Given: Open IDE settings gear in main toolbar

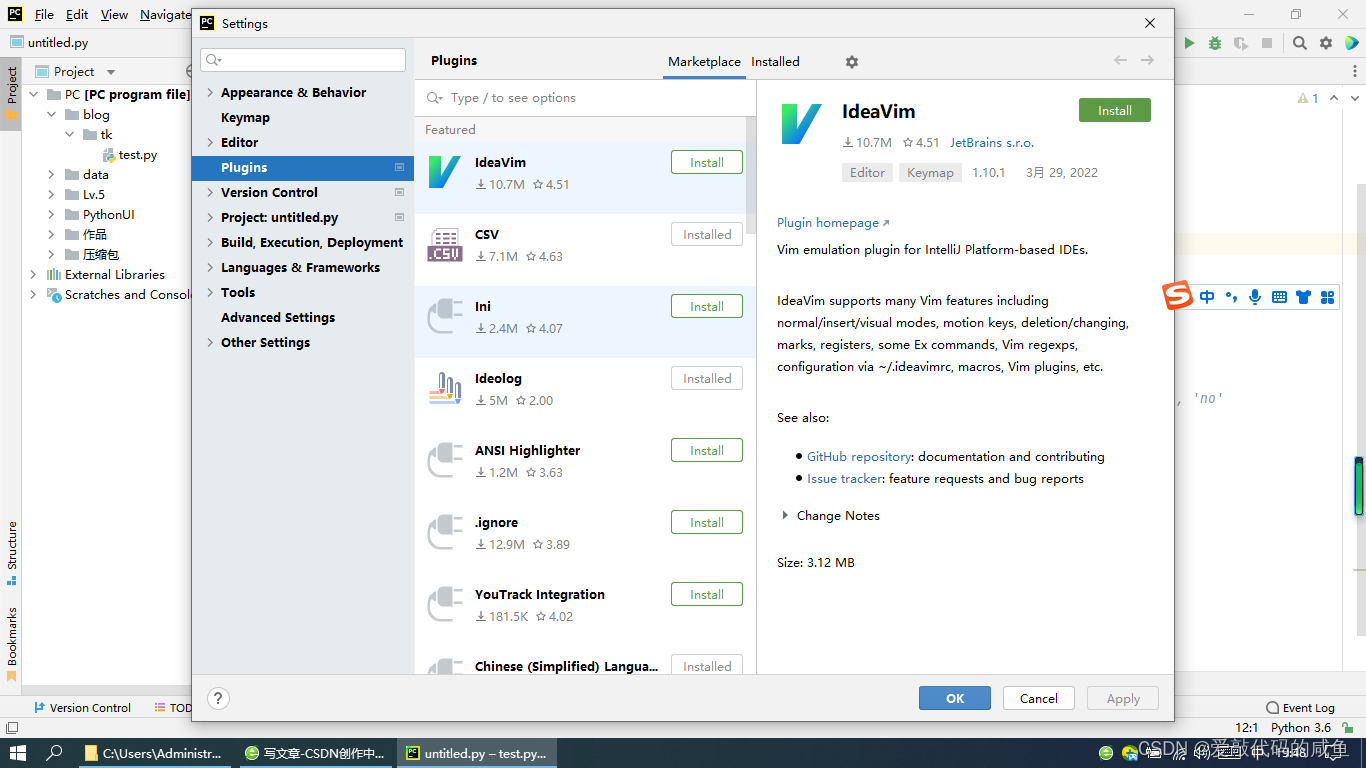Looking at the screenshot, I should 1326,43.
